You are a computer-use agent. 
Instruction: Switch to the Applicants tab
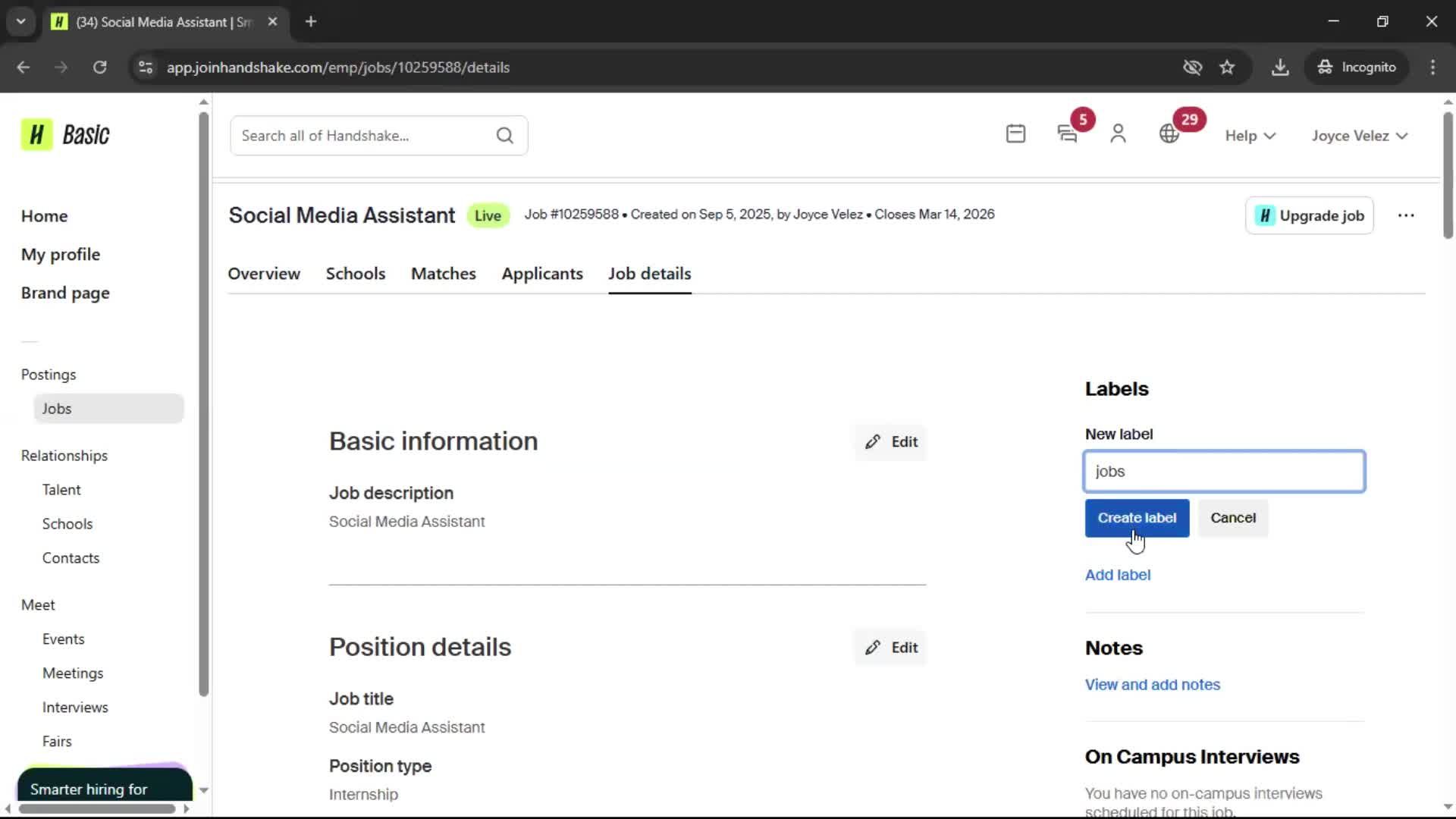tap(542, 274)
